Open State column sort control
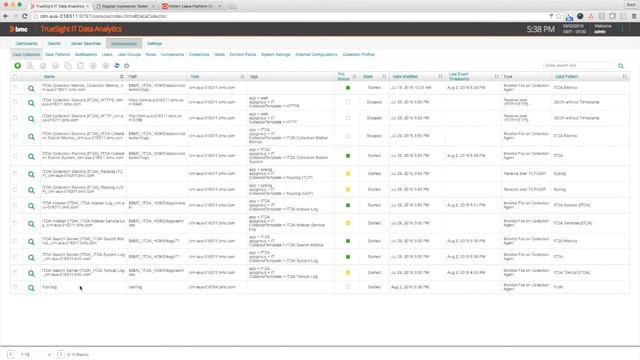 (x=384, y=77)
